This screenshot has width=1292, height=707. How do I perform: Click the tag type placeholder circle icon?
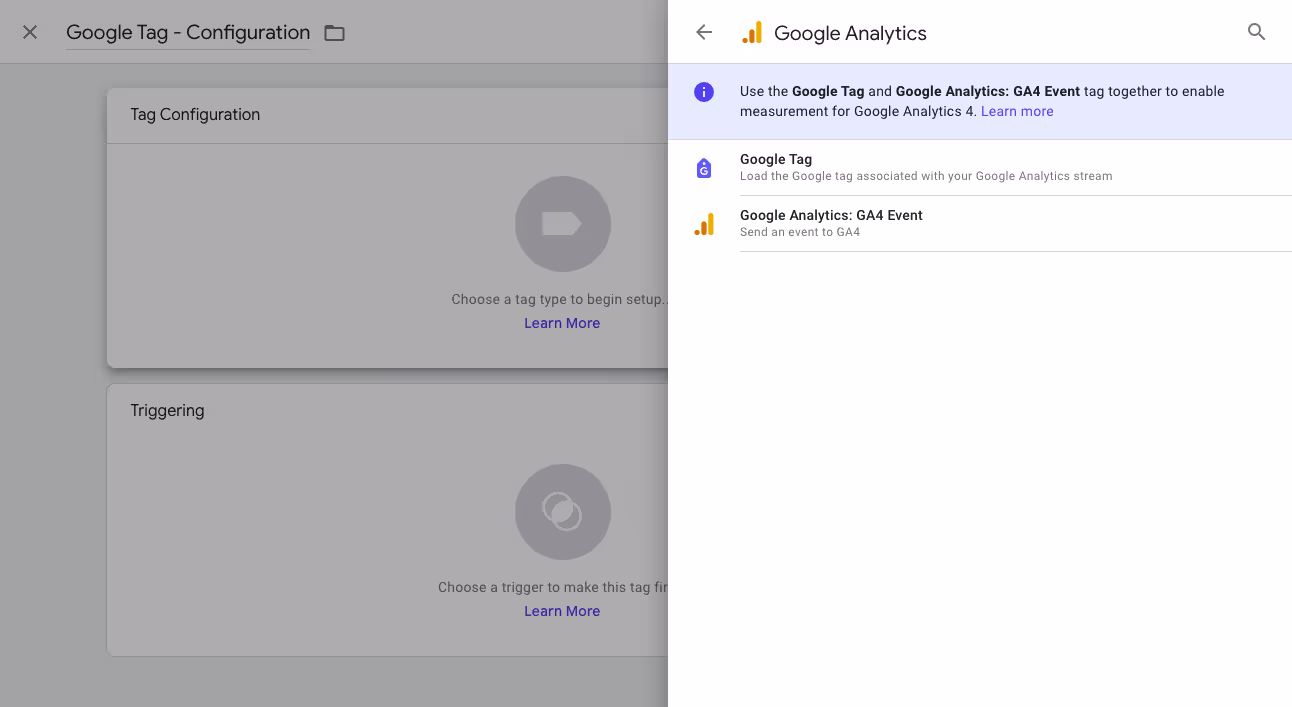tap(563, 224)
